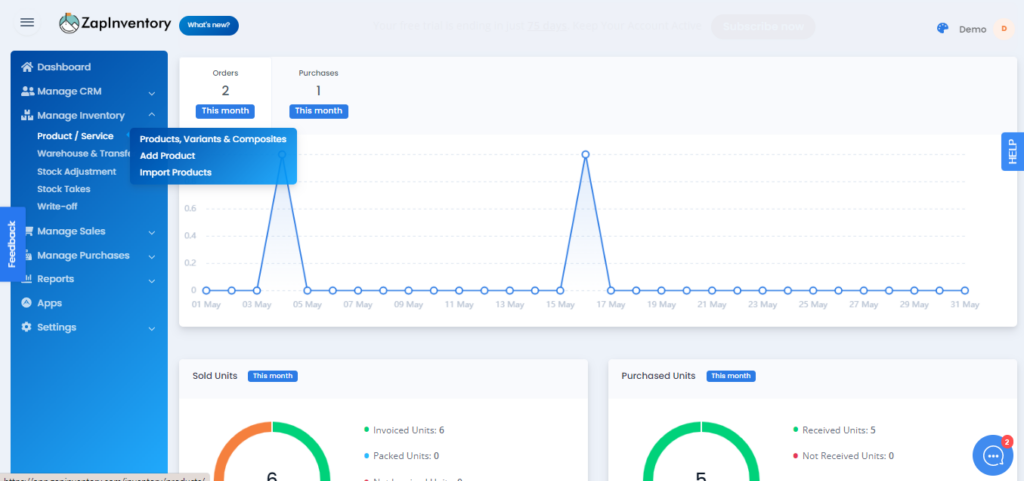1024x481 pixels.
Task: Open Stock Takes in sidebar
Action: tap(64, 189)
